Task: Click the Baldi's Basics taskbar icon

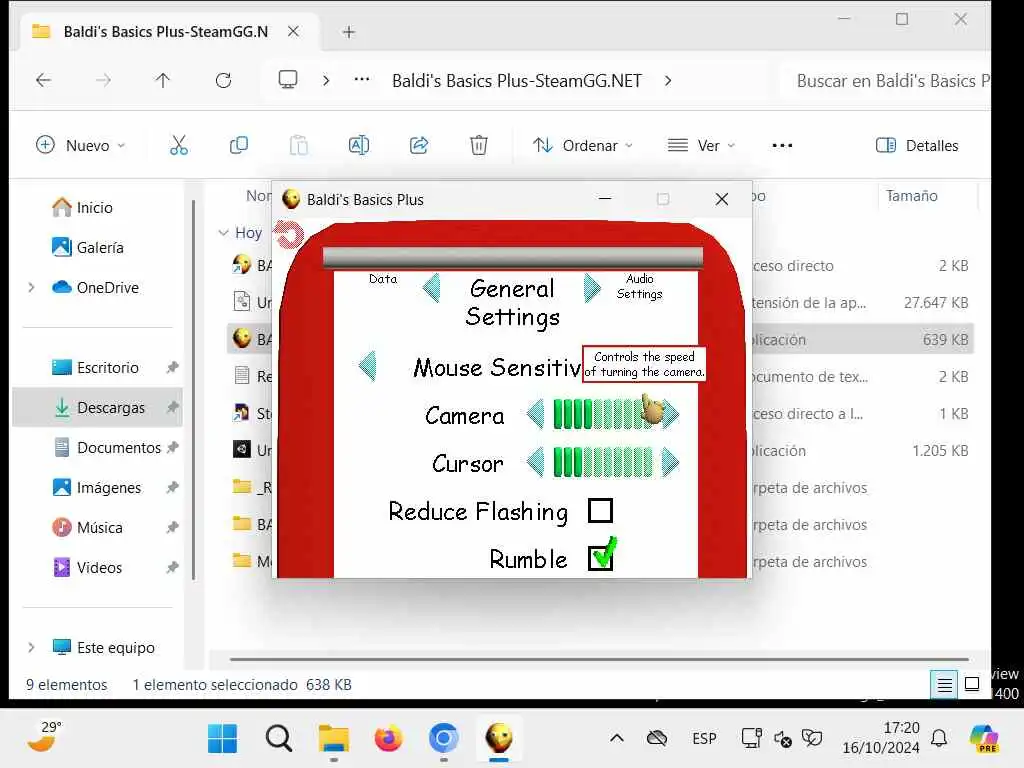Action: point(499,738)
